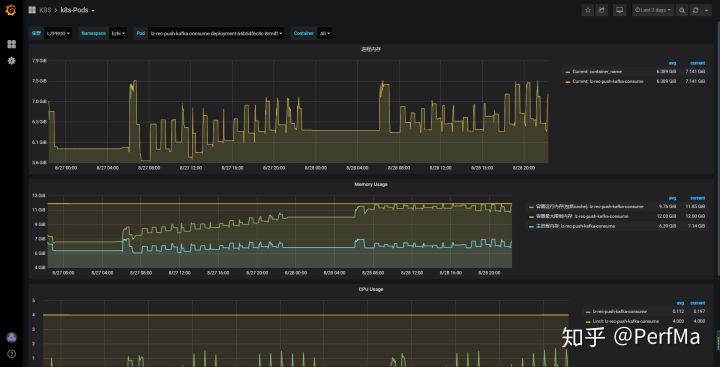Pick color for 'Current: container_name' legend swatch
This screenshot has height=367, width=720.
click(x=568, y=72)
